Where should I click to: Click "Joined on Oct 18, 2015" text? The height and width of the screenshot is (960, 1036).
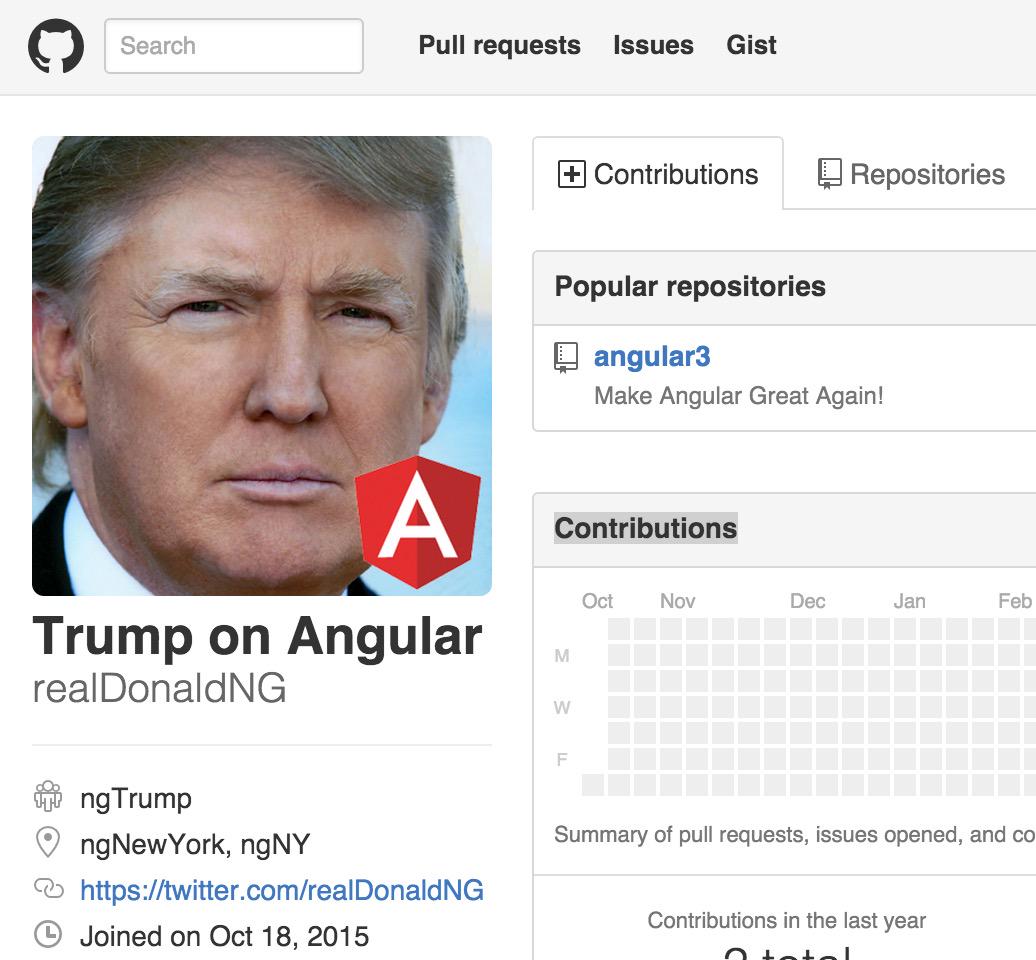[x=225, y=936]
